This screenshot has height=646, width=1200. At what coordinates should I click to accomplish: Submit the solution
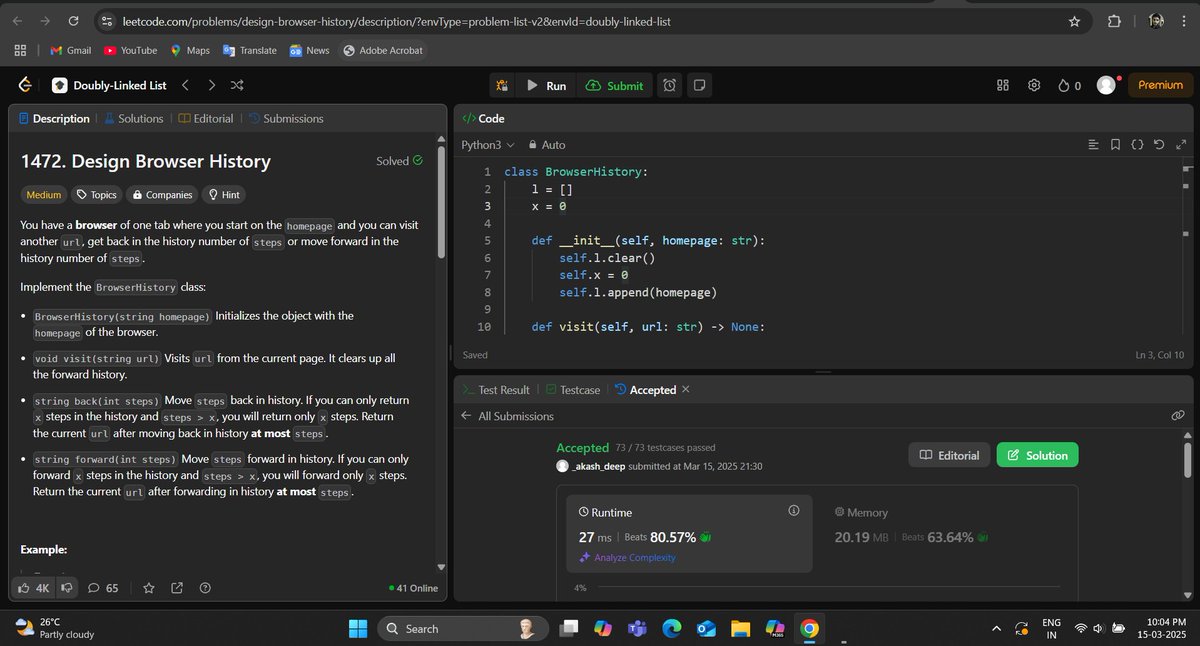(614, 86)
